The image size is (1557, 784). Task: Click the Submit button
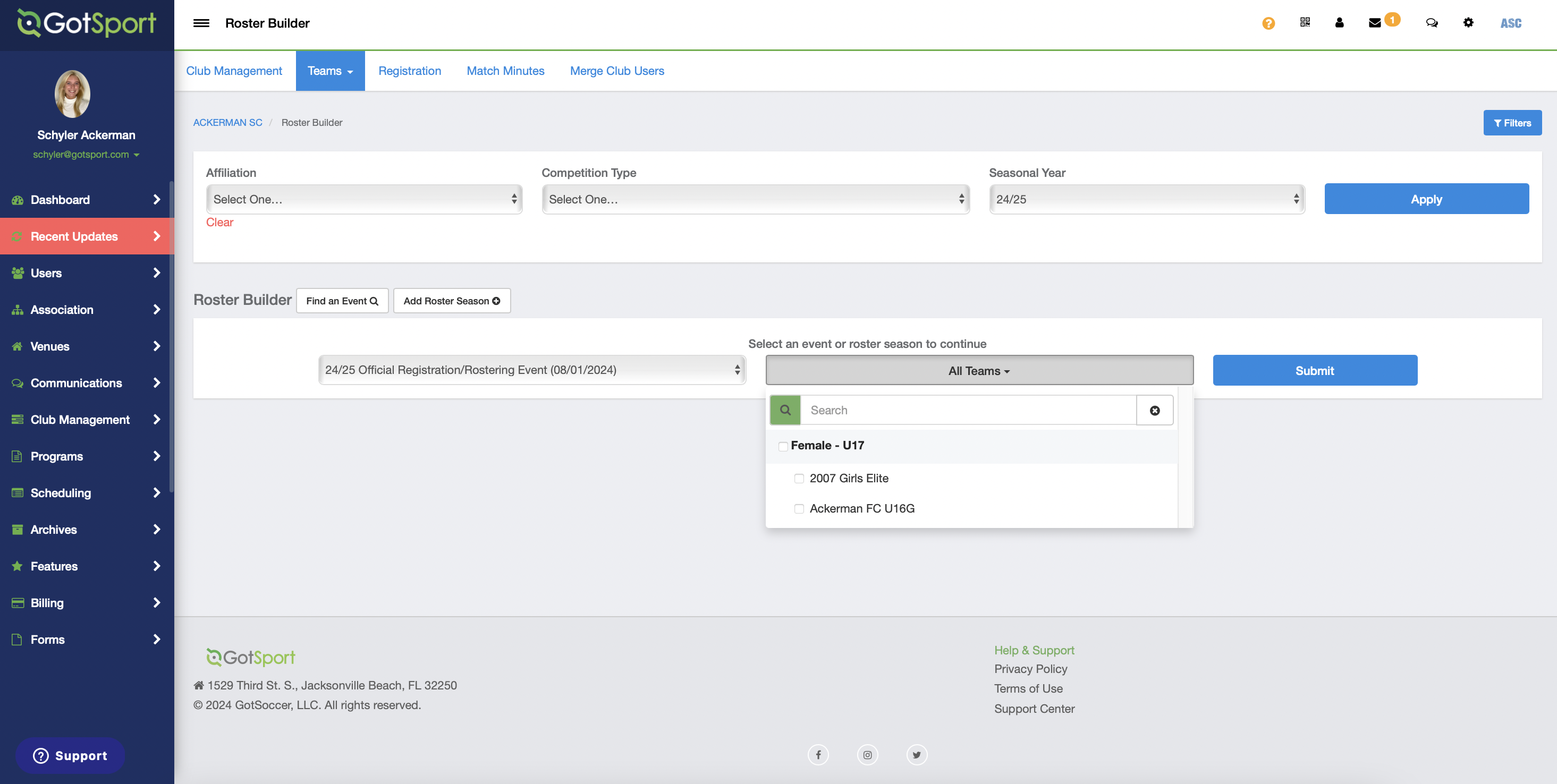click(1315, 370)
